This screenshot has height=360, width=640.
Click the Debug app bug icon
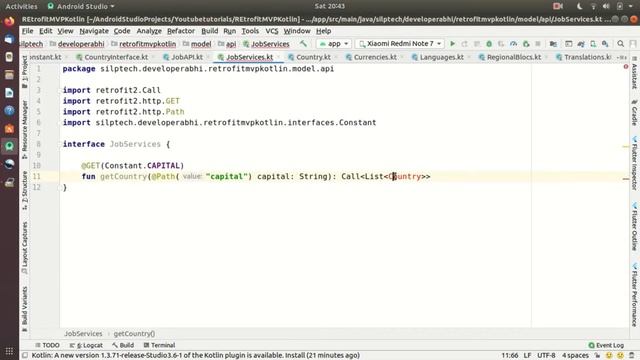489,44
